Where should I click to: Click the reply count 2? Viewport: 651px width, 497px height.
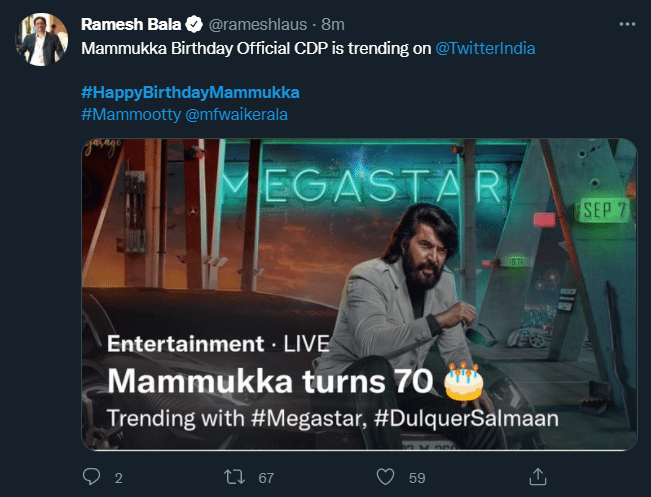118,478
